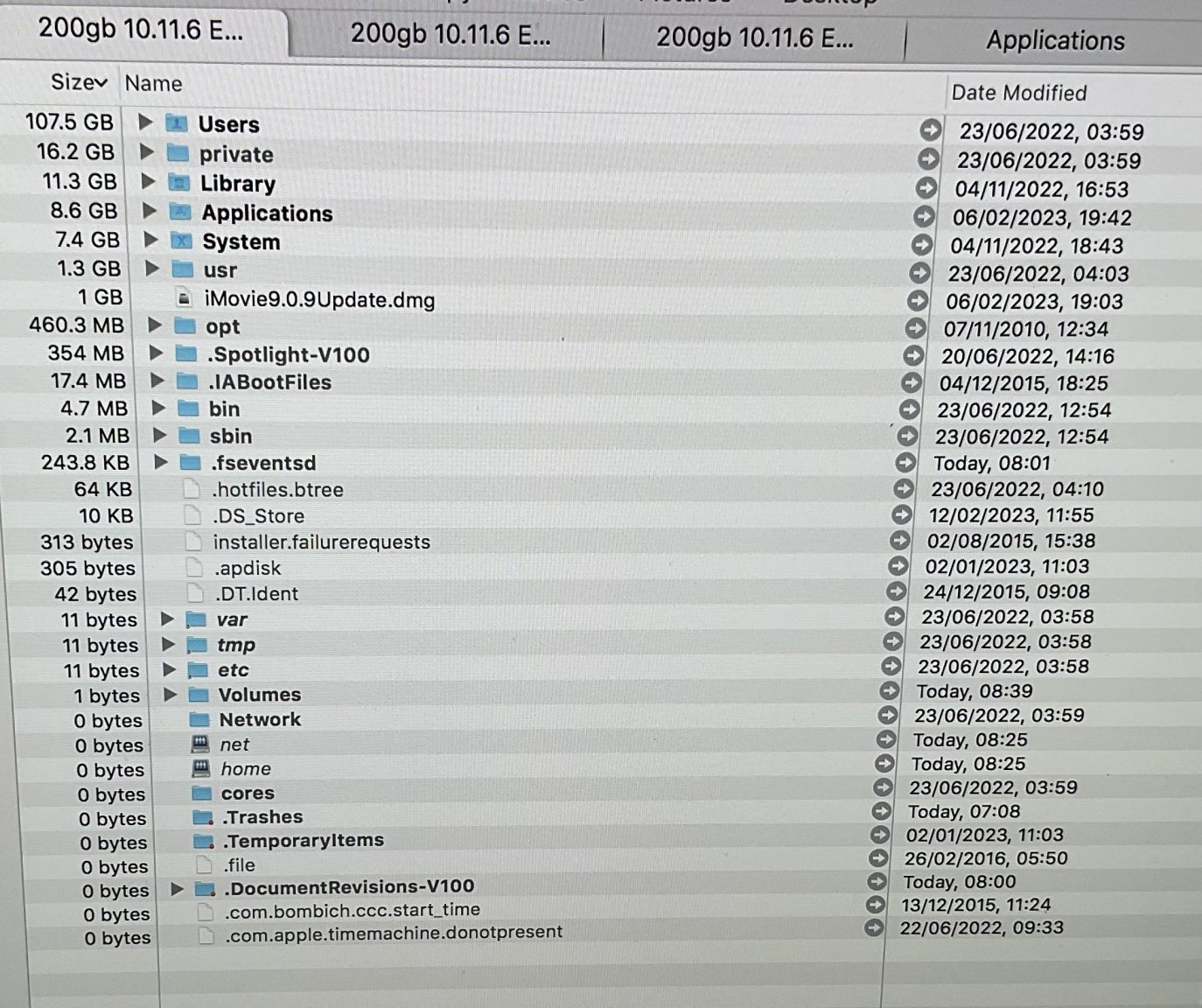Sort by the Size column header
This screenshot has height=1008, width=1202.
[79, 82]
